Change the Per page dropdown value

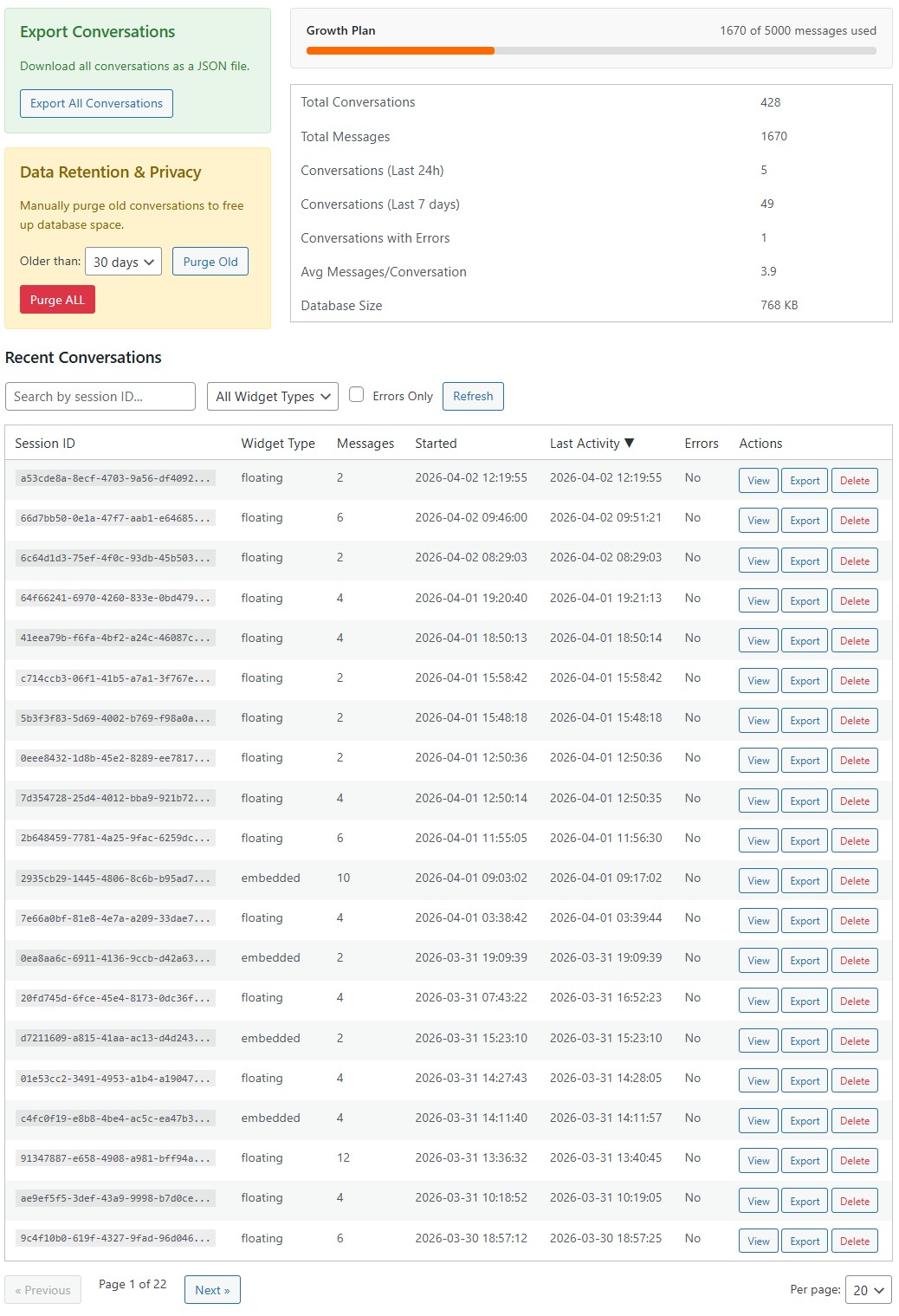click(868, 1290)
